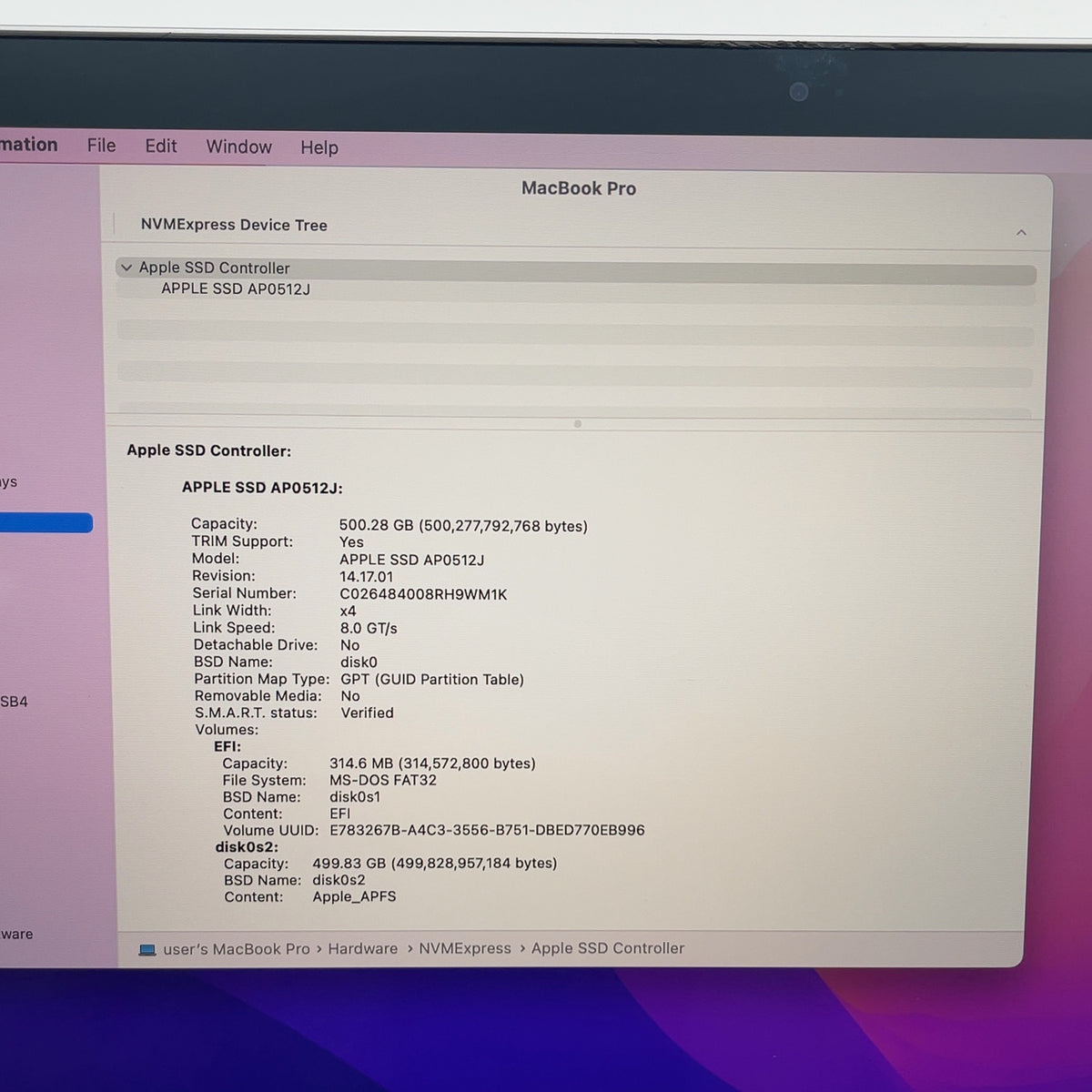Click the Apple_APFS content value
The width and height of the screenshot is (1092, 1092).
(354, 896)
